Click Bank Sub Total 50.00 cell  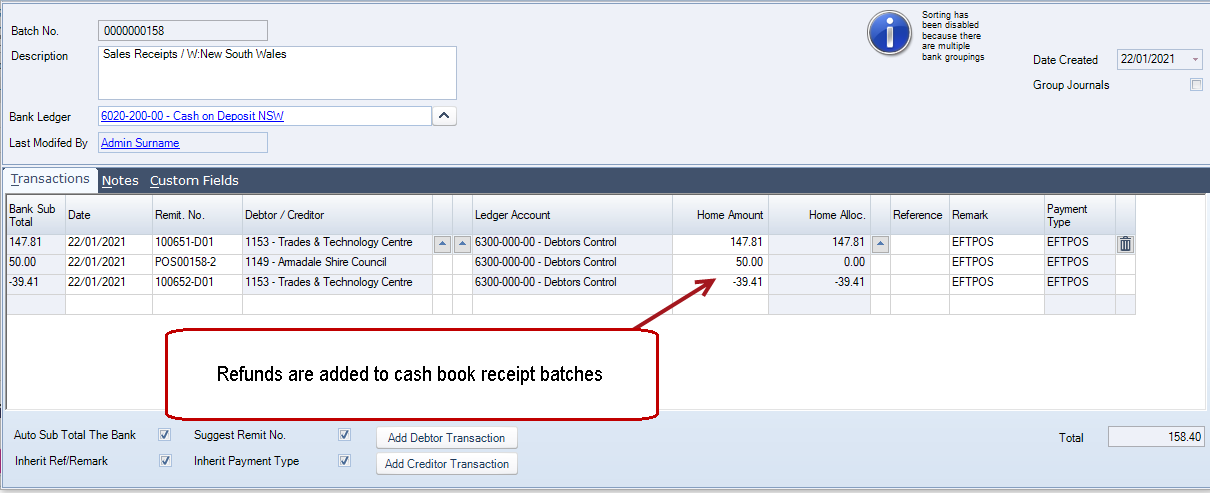click(x=36, y=263)
